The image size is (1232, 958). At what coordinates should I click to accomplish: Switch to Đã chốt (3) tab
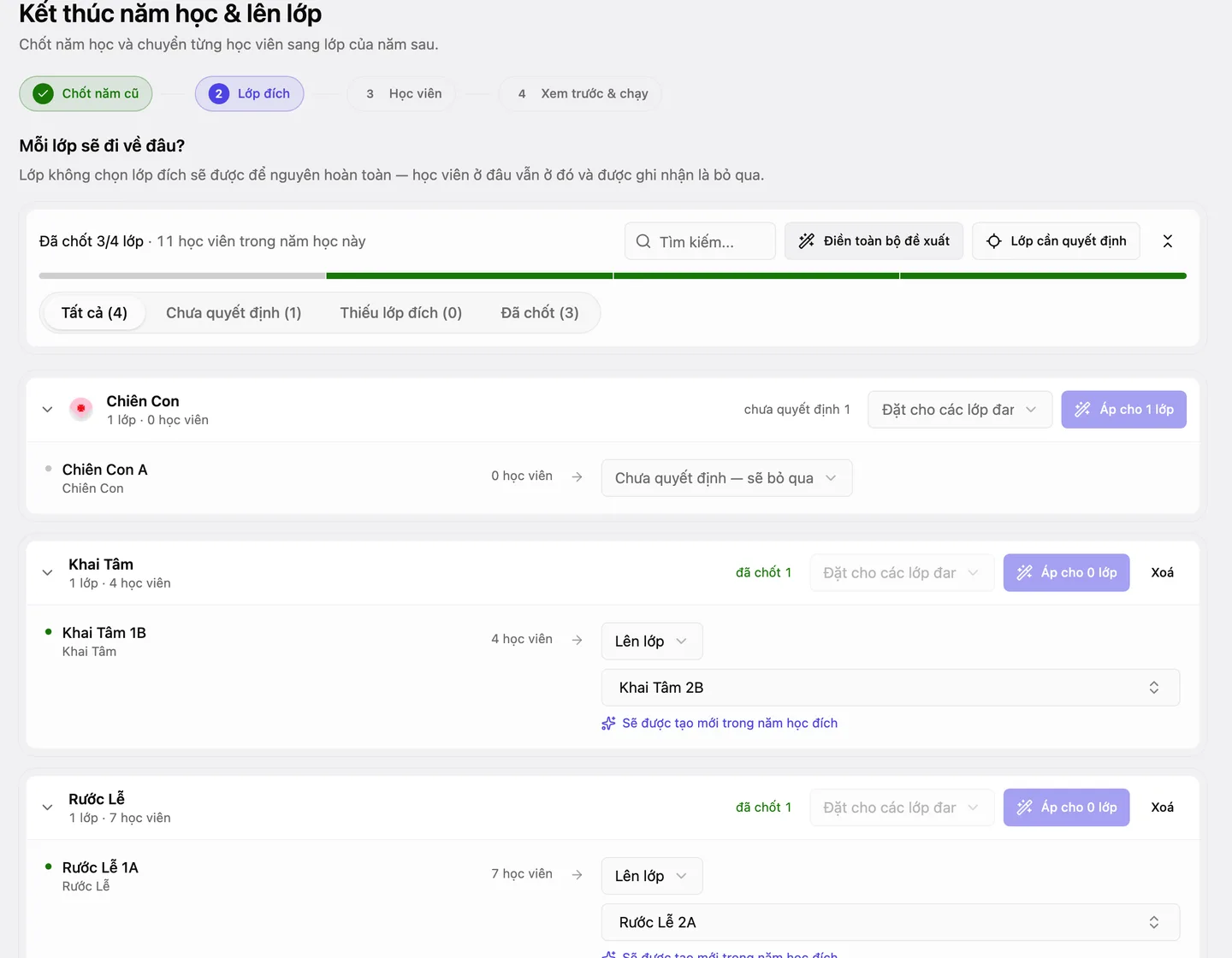point(540,313)
